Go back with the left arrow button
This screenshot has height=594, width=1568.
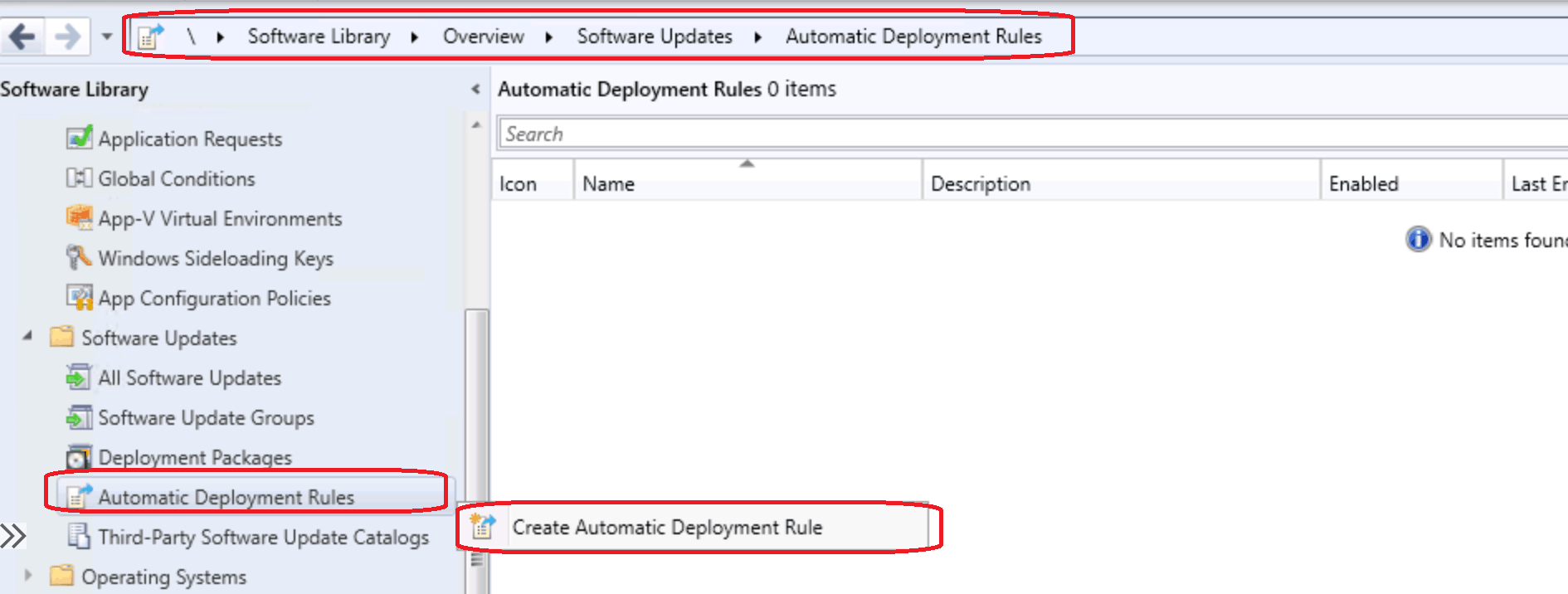coord(22,37)
